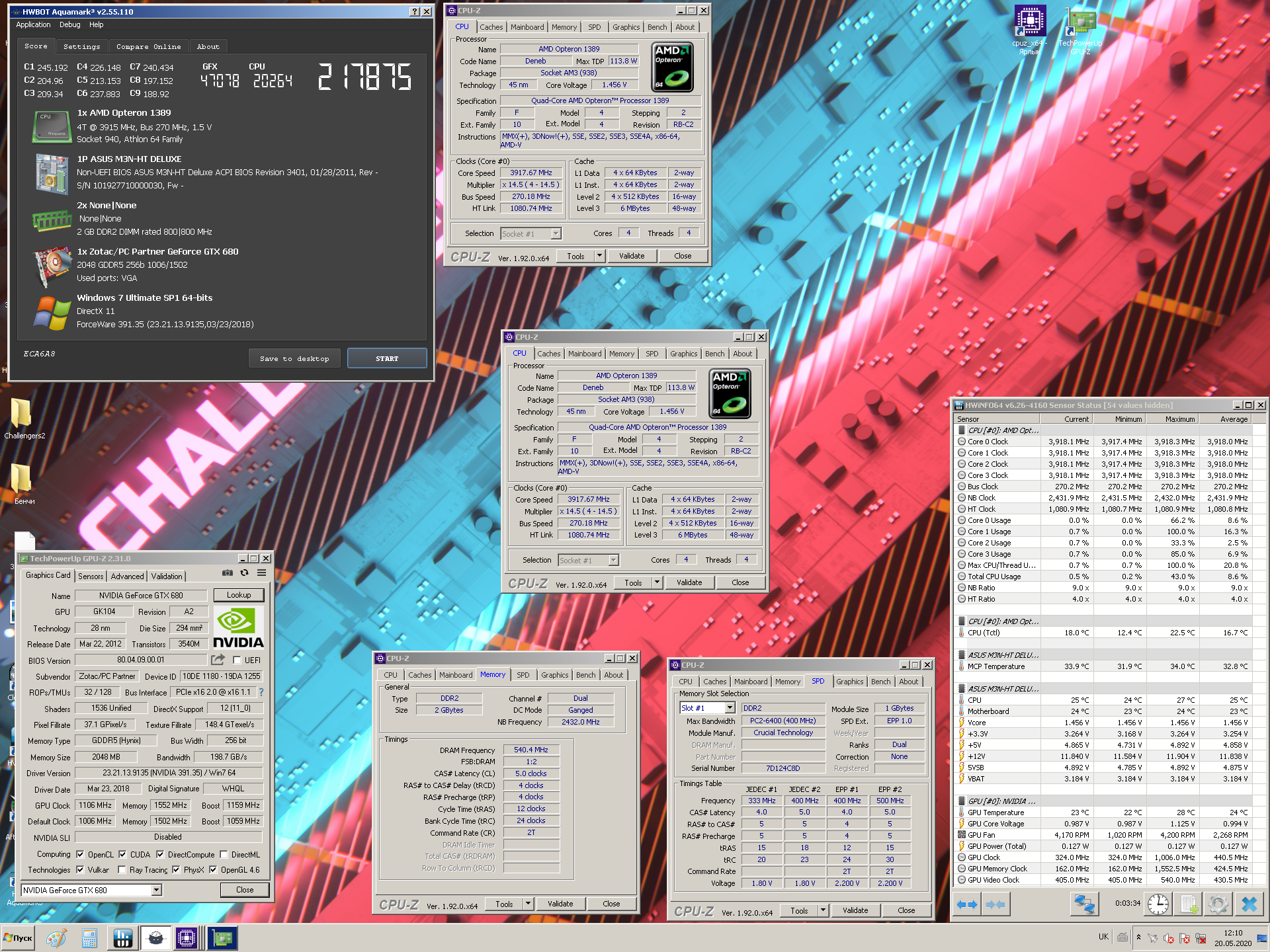Take GPU-Z screenshot with camera icon
Viewport: 1270px width, 952px height.
[x=228, y=573]
